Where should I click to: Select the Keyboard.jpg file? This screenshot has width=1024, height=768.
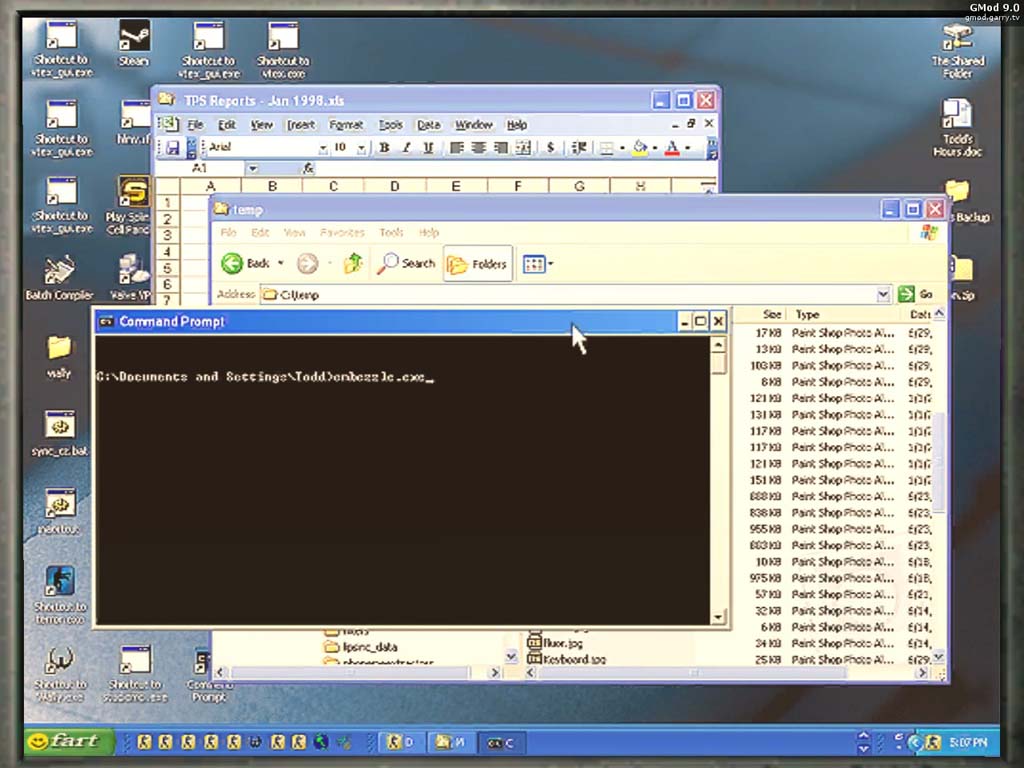tap(567, 659)
